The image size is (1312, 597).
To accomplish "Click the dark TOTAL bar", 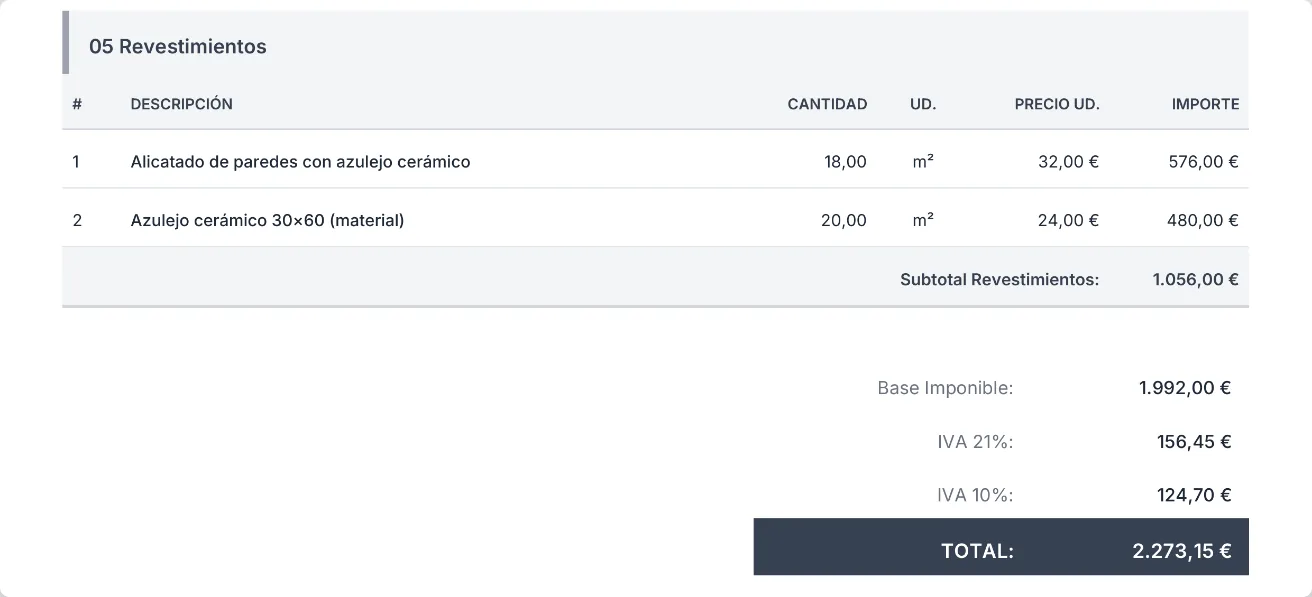I will tap(1001, 547).
